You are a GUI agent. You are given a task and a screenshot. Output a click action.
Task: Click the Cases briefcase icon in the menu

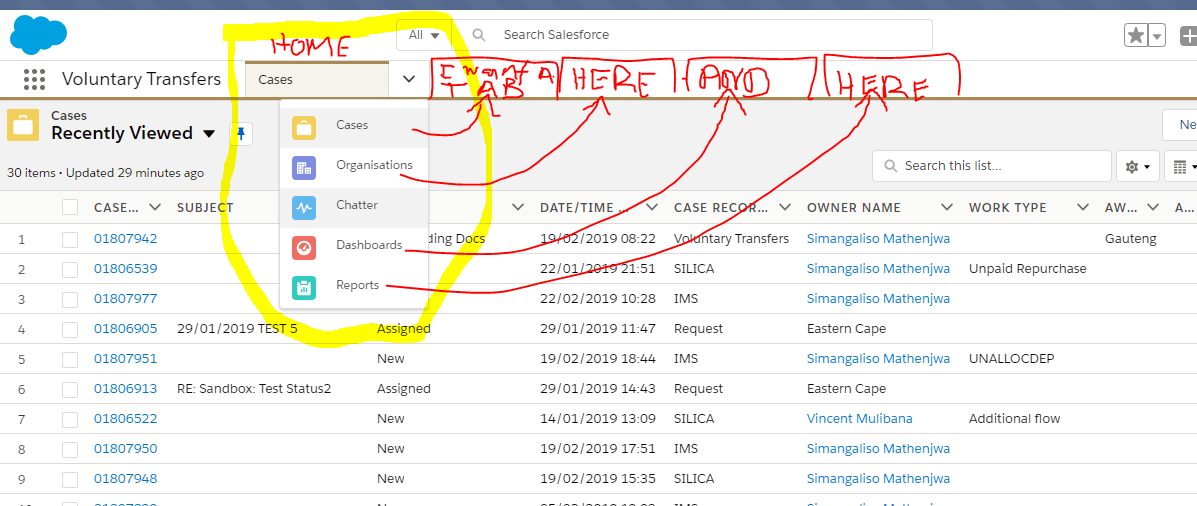(304, 127)
